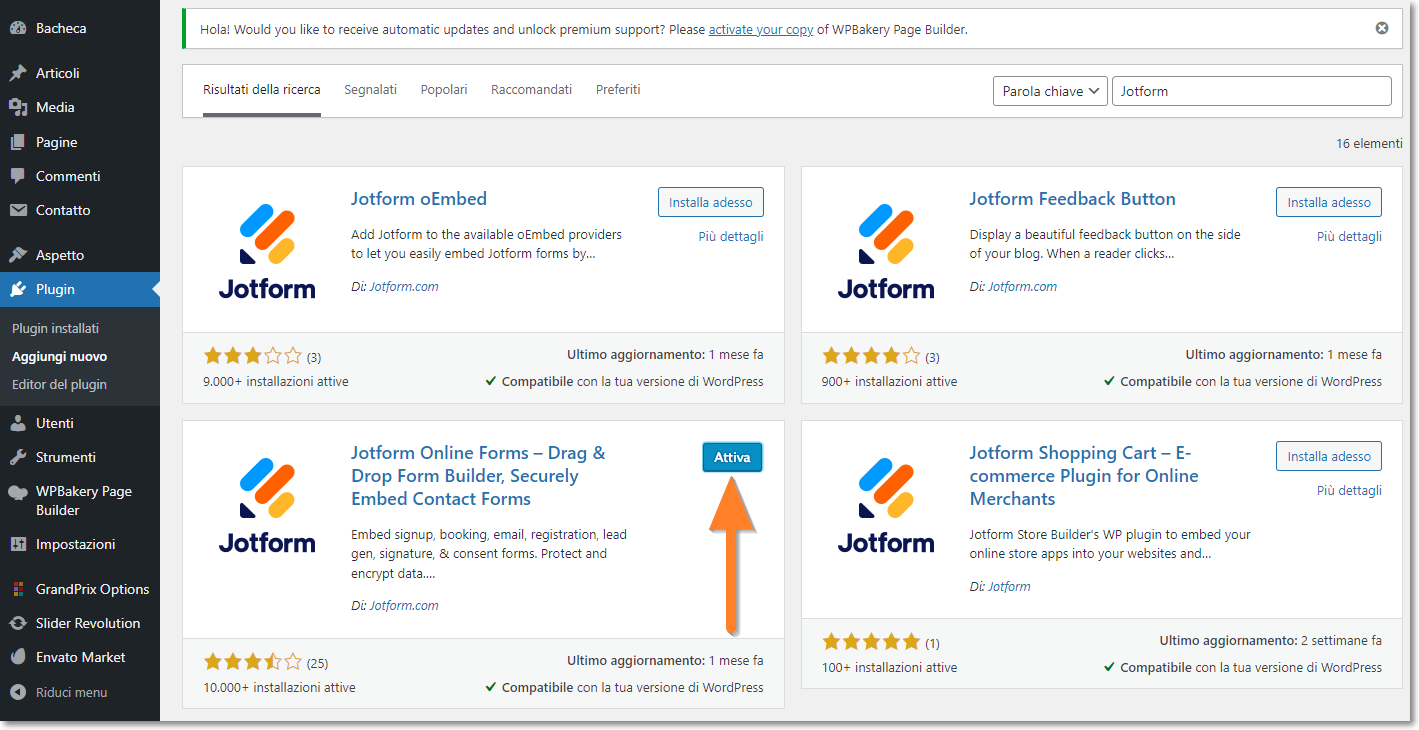
Task: Click the plugin search input field
Action: click(x=1251, y=91)
